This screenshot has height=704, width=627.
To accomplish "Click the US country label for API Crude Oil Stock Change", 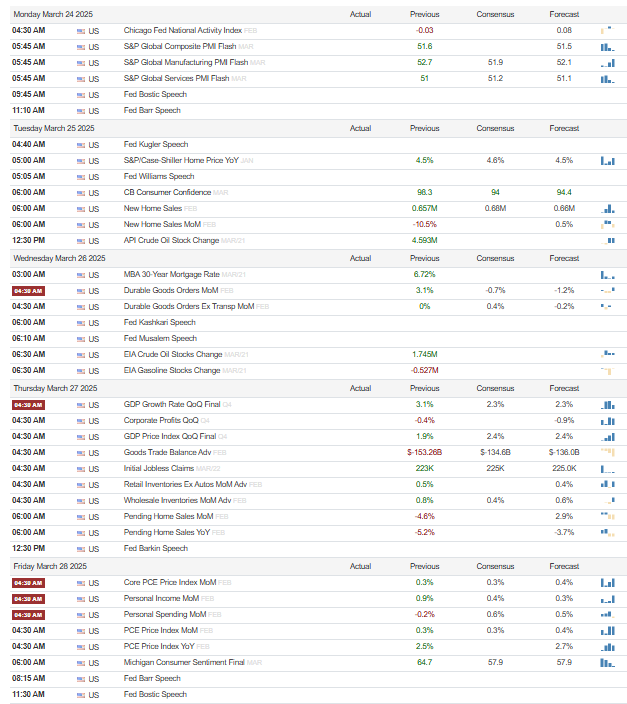I will tap(93, 241).
